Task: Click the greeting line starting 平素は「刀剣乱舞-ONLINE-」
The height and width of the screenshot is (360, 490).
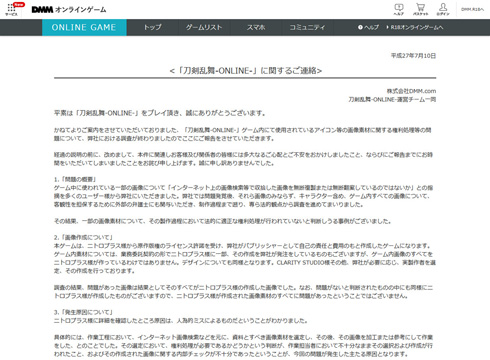Action: click(160, 113)
